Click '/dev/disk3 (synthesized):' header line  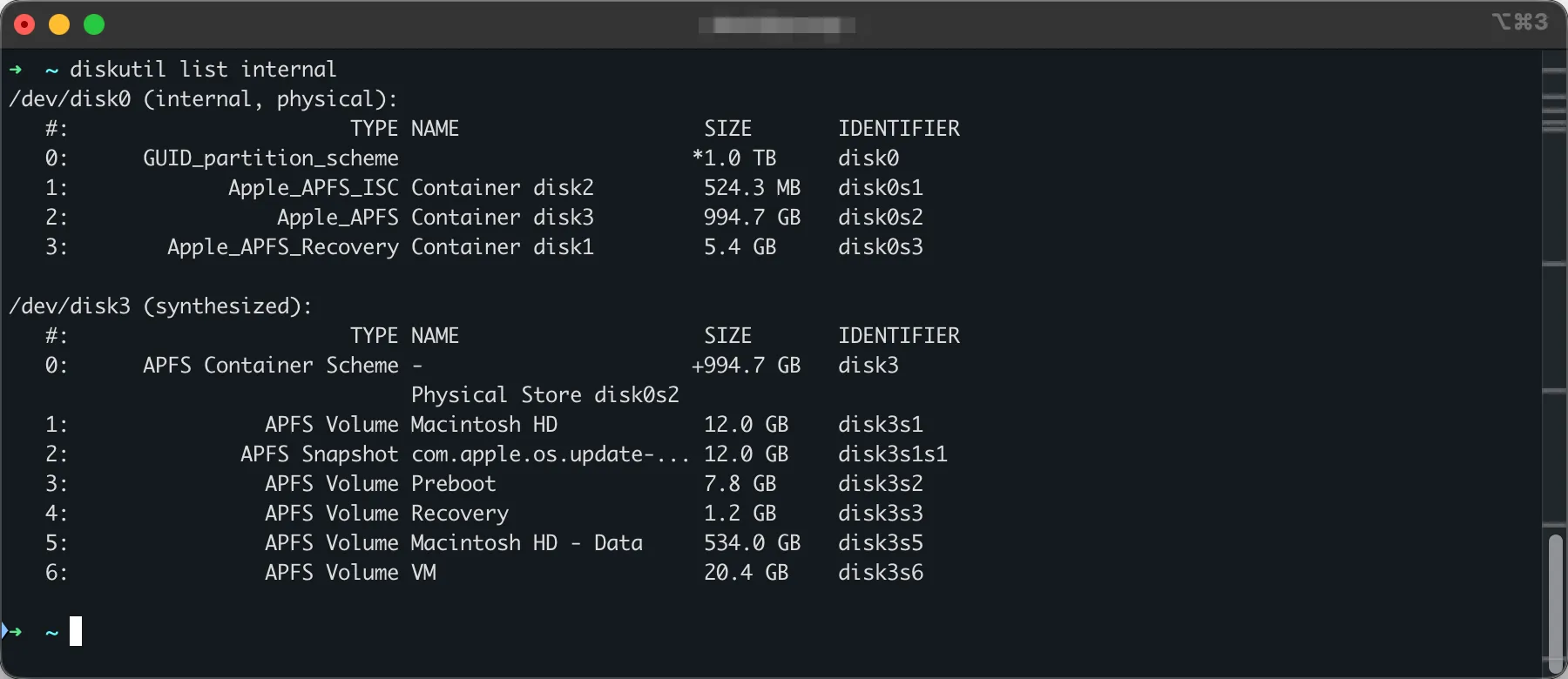[x=160, y=306]
